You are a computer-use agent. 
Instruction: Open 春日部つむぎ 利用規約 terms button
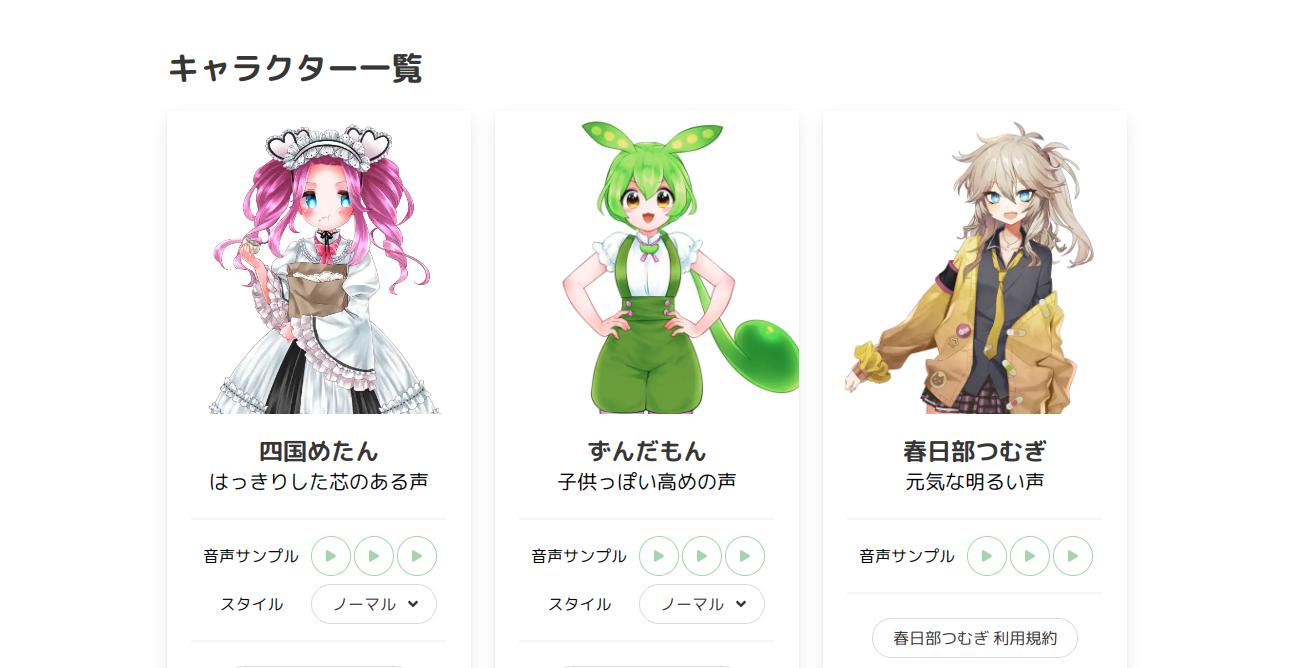point(975,638)
